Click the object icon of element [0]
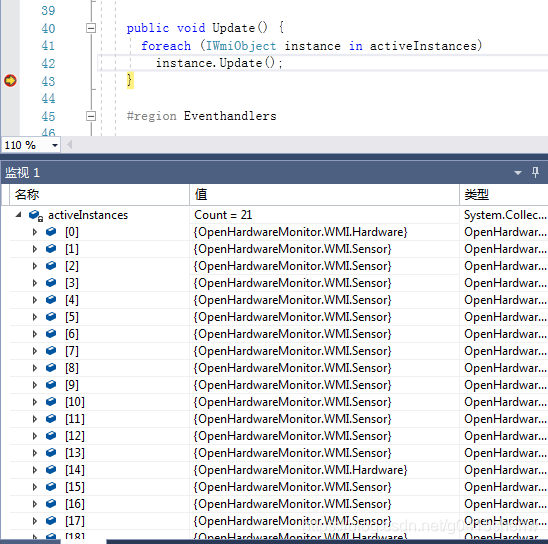The width and height of the screenshot is (548, 544). [51, 231]
